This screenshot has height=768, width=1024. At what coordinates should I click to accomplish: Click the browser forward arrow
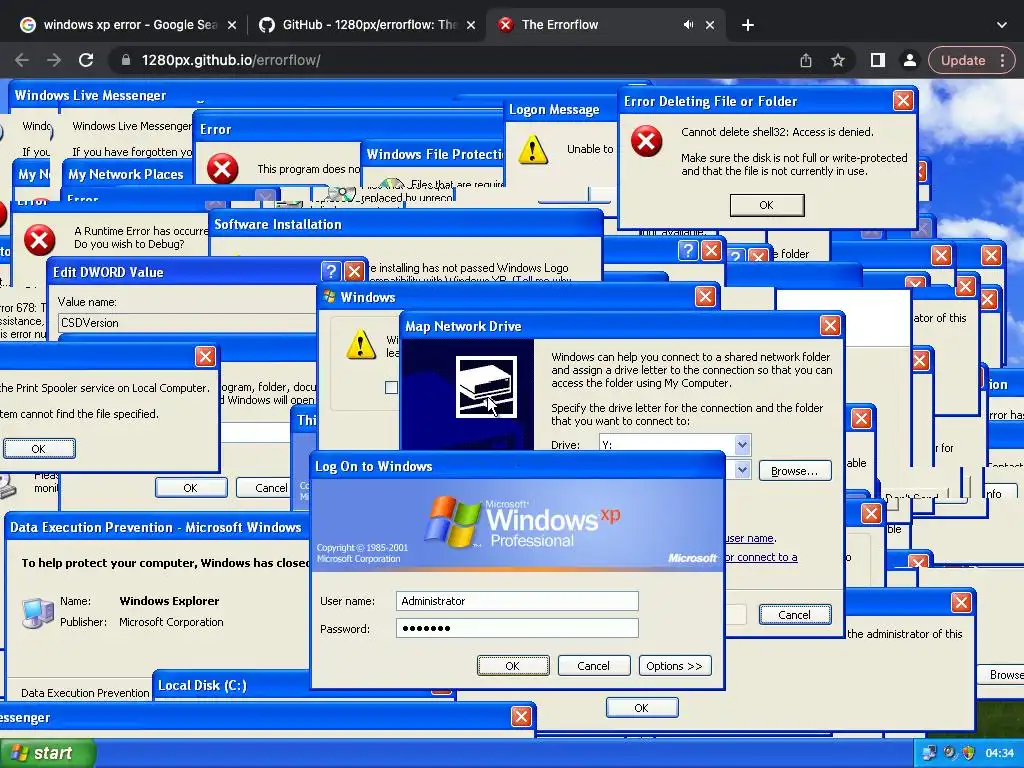point(54,60)
